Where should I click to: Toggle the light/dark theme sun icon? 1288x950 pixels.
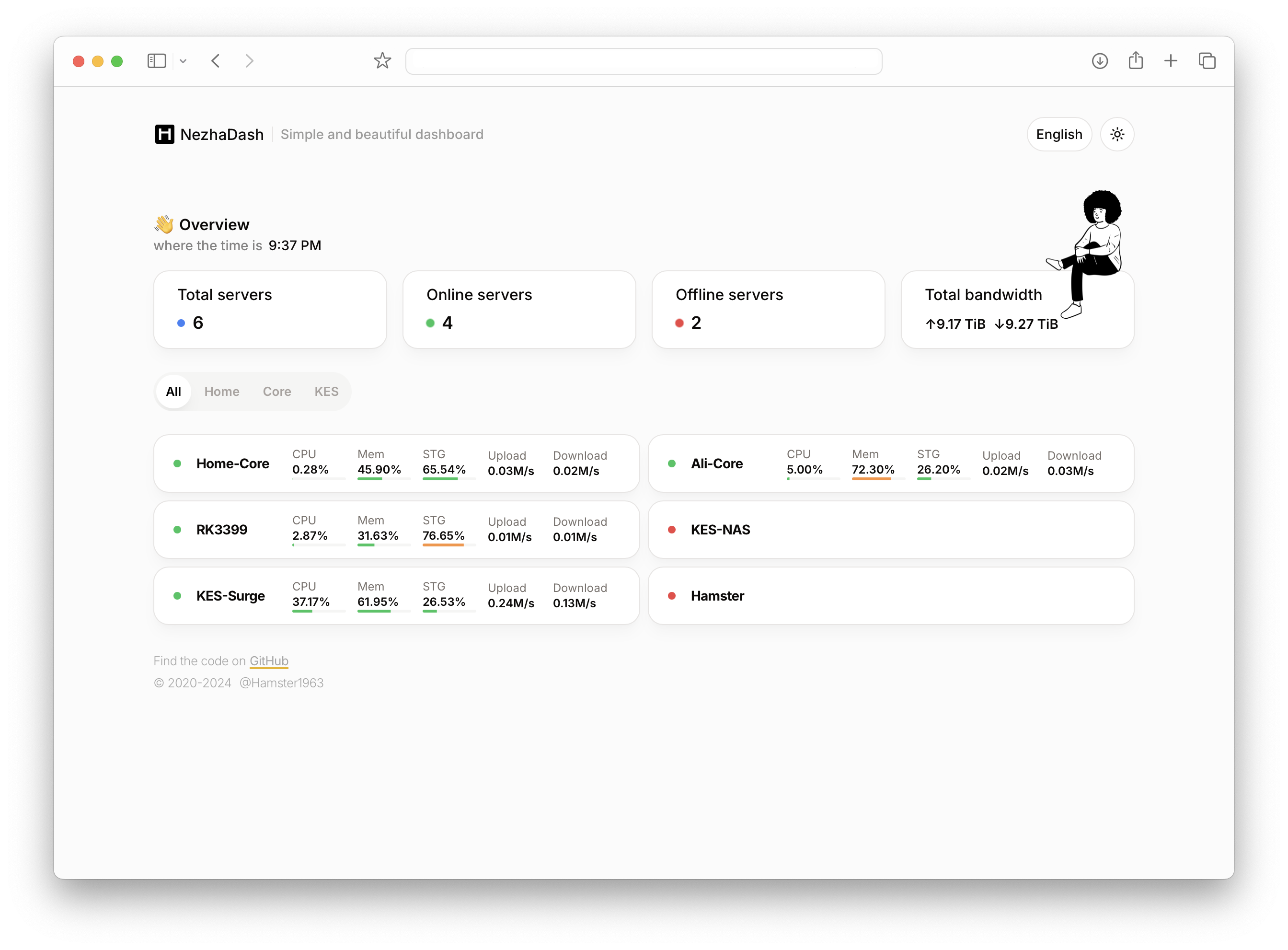(x=1117, y=134)
